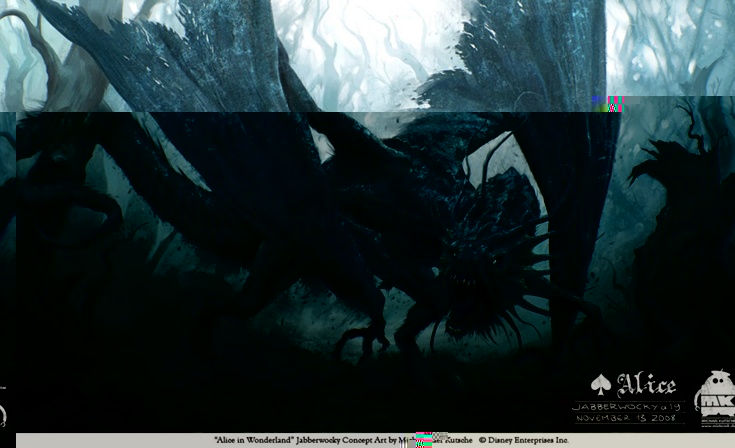Click the "Alice" gothic title text
The width and height of the screenshot is (735, 448).
pyautogui.click(x=647, y=385)
